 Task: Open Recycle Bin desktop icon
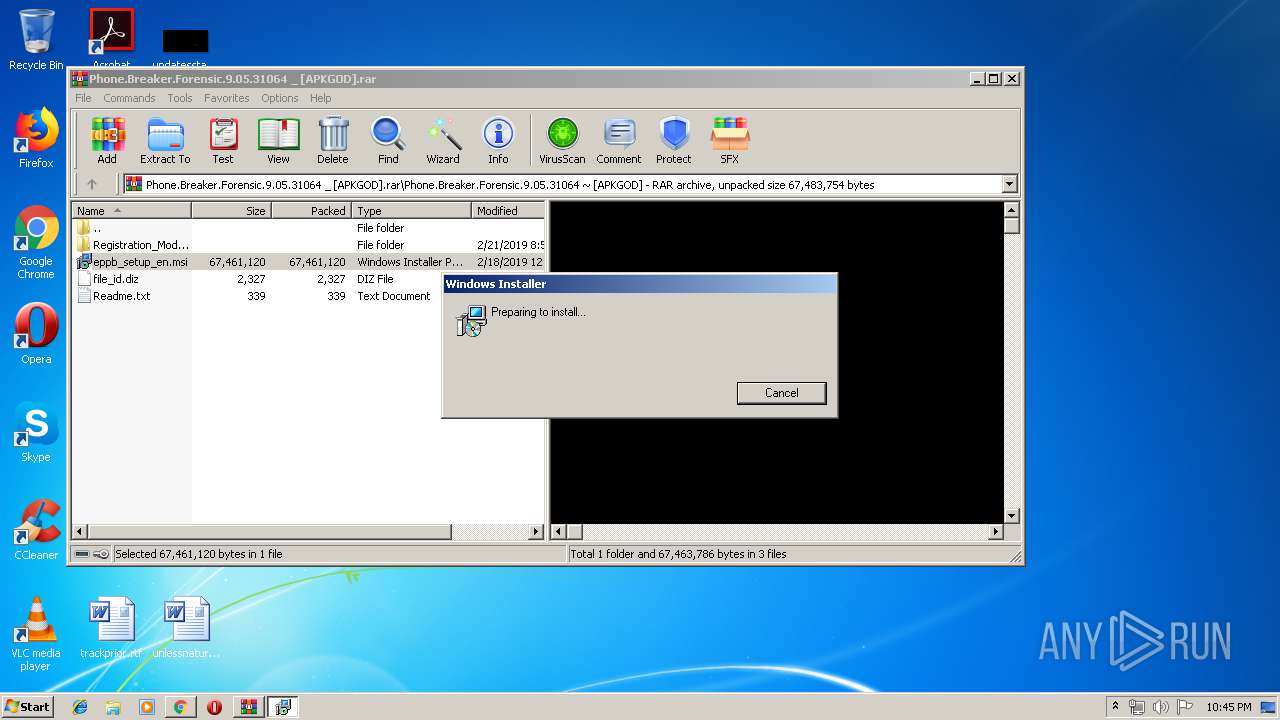[36, 40]
